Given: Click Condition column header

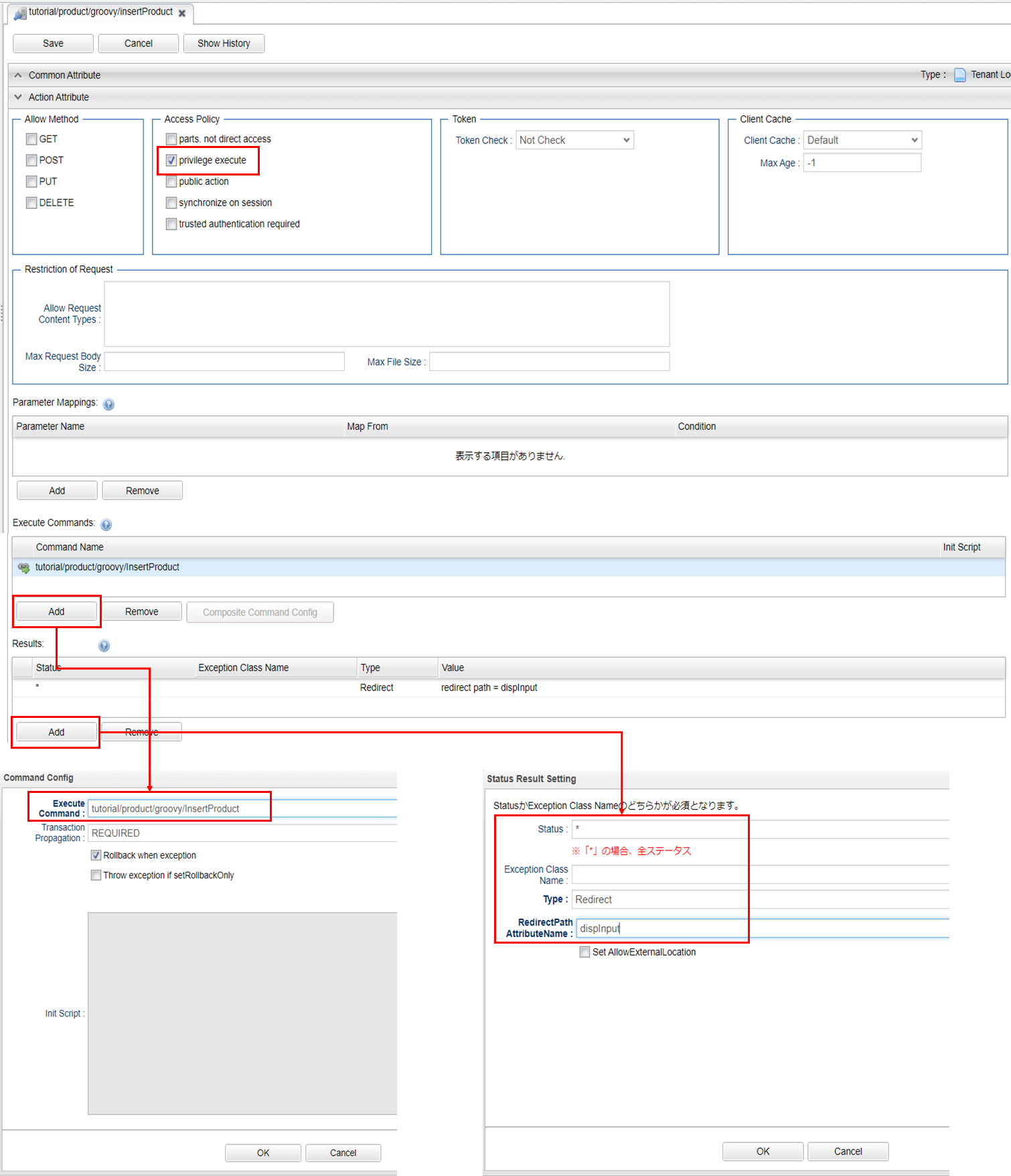Looking at the screenshot, I should pyautogui.click(x=841, y=427).
